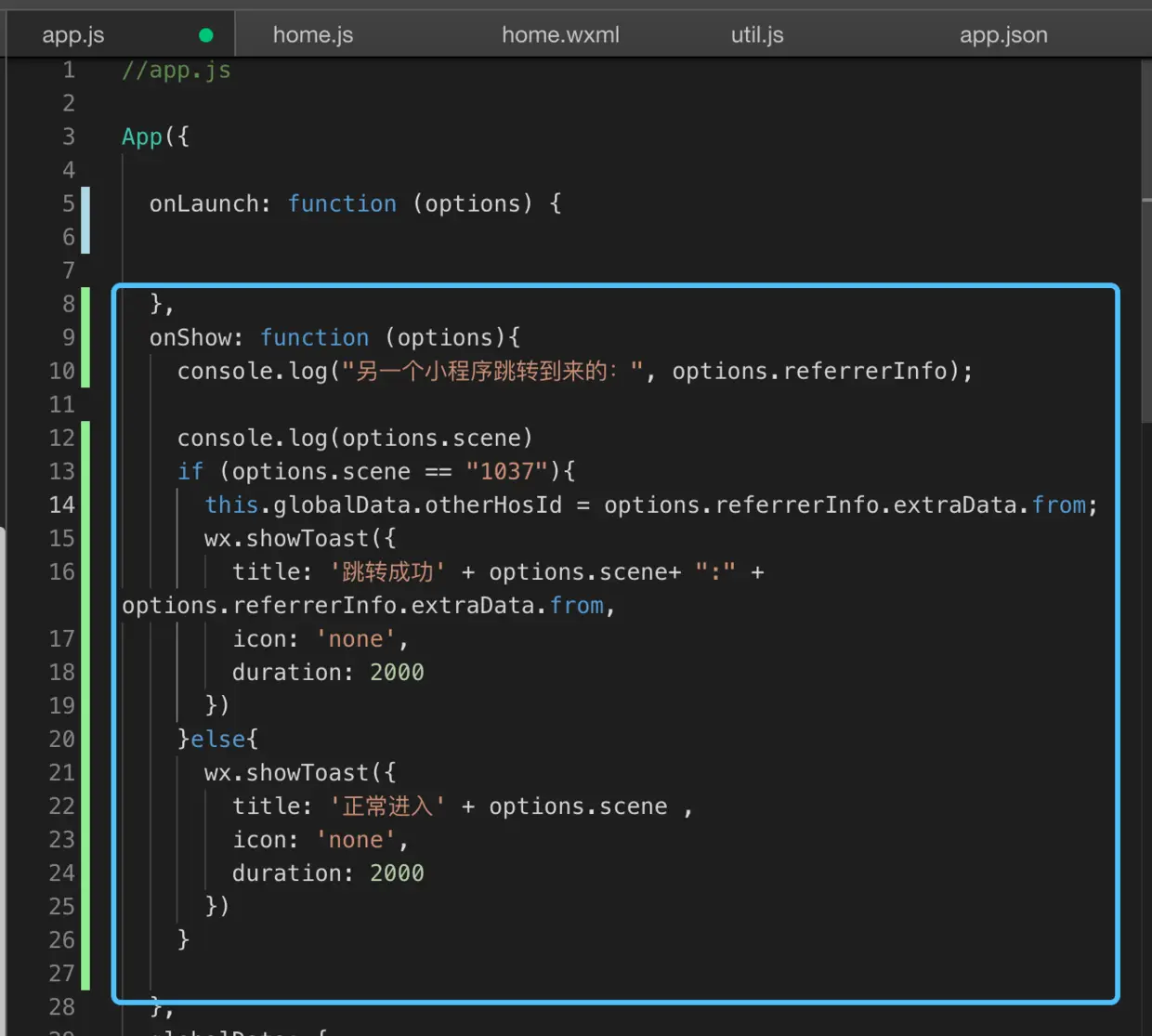
Task: Switch to the home.js tab
Action: coord(312,35)
